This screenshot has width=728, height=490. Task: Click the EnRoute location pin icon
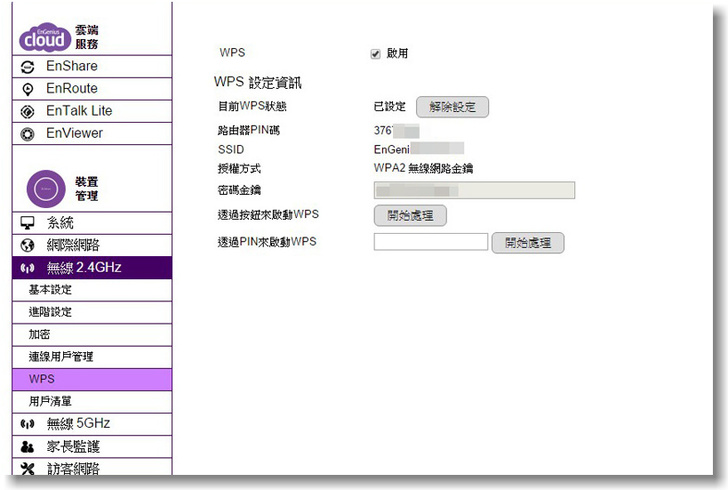pyautogui.click(x=28, y=89)
